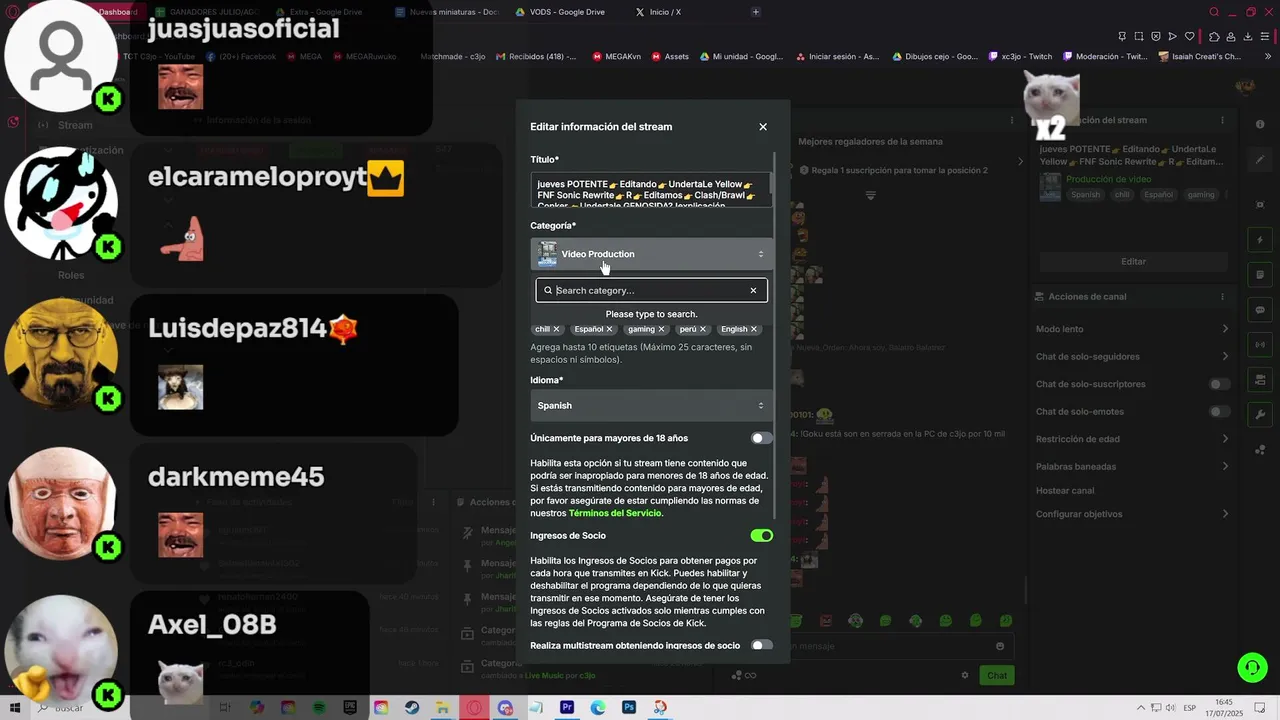Image resolution: width=1280 pixels, height=720 pixels.
Task: Expand Configurar objetivos settings
Action: 1225,514
